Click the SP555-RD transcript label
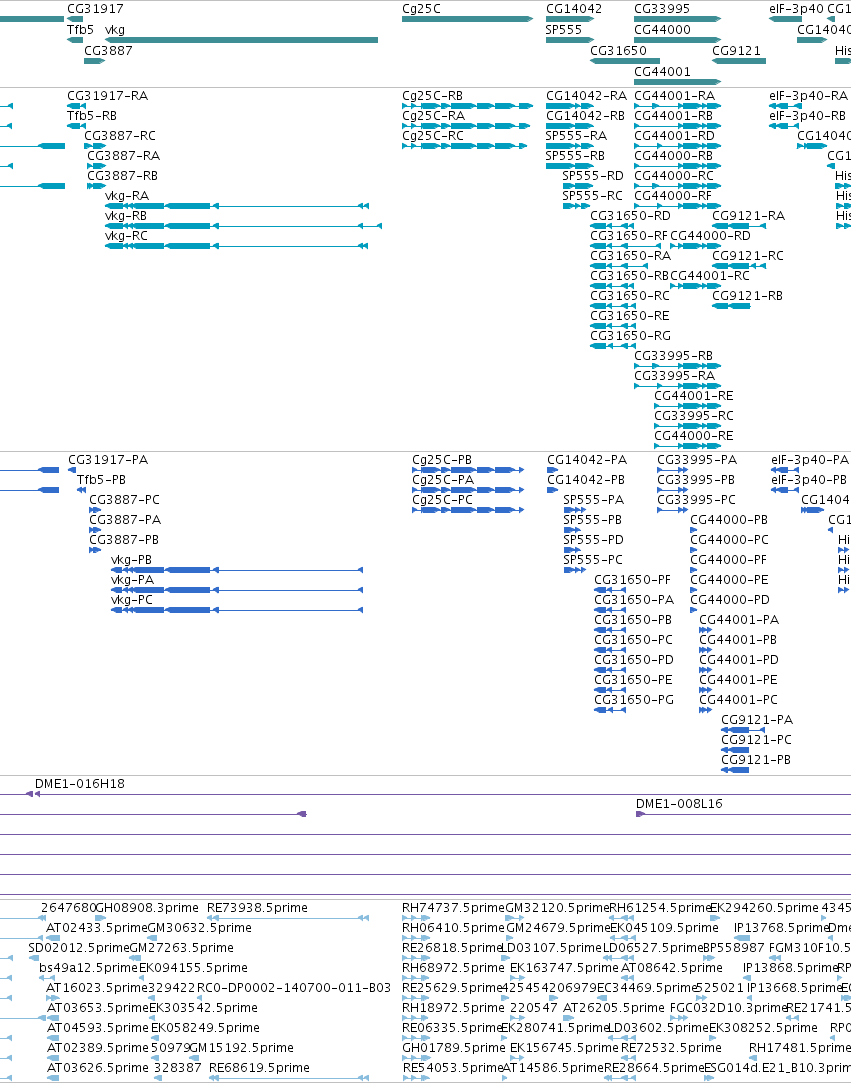 coord(593,175)
